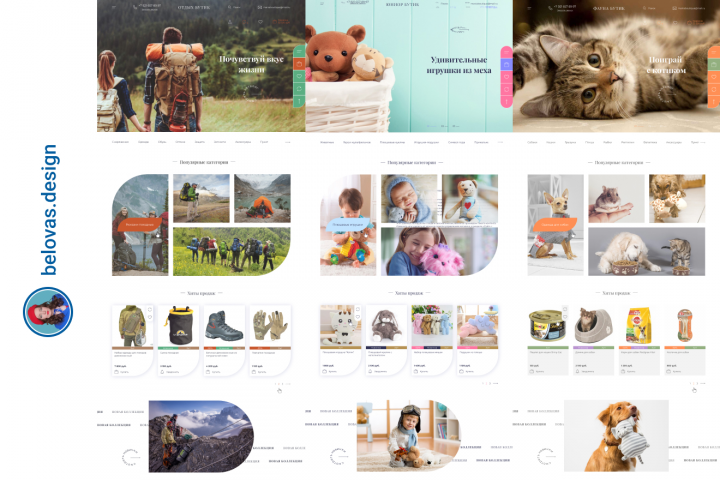Open teddy bears set product card
The width and height of the screenshot is (720, 480).
point(432,340)
